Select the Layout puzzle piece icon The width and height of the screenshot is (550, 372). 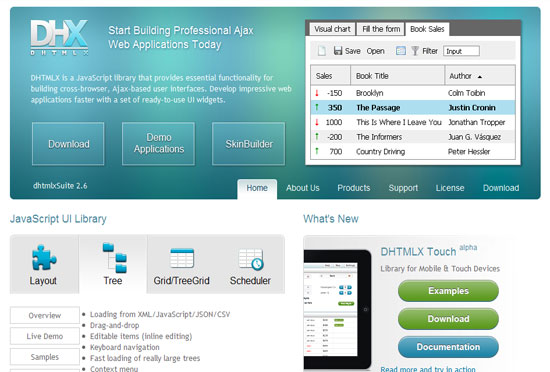coord(43,257)
